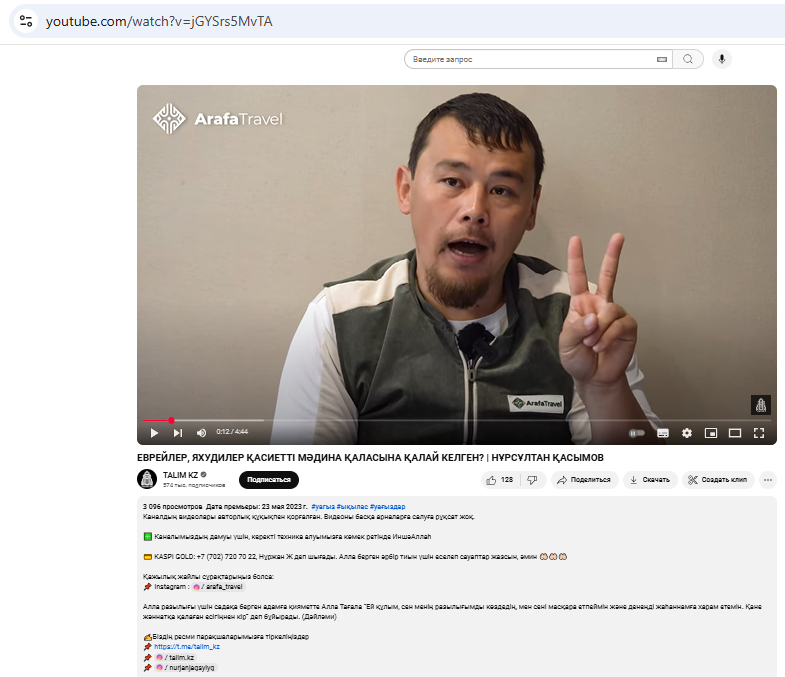Create a clip with Создать клип
The image size is (785, 677).
[718, 480]
